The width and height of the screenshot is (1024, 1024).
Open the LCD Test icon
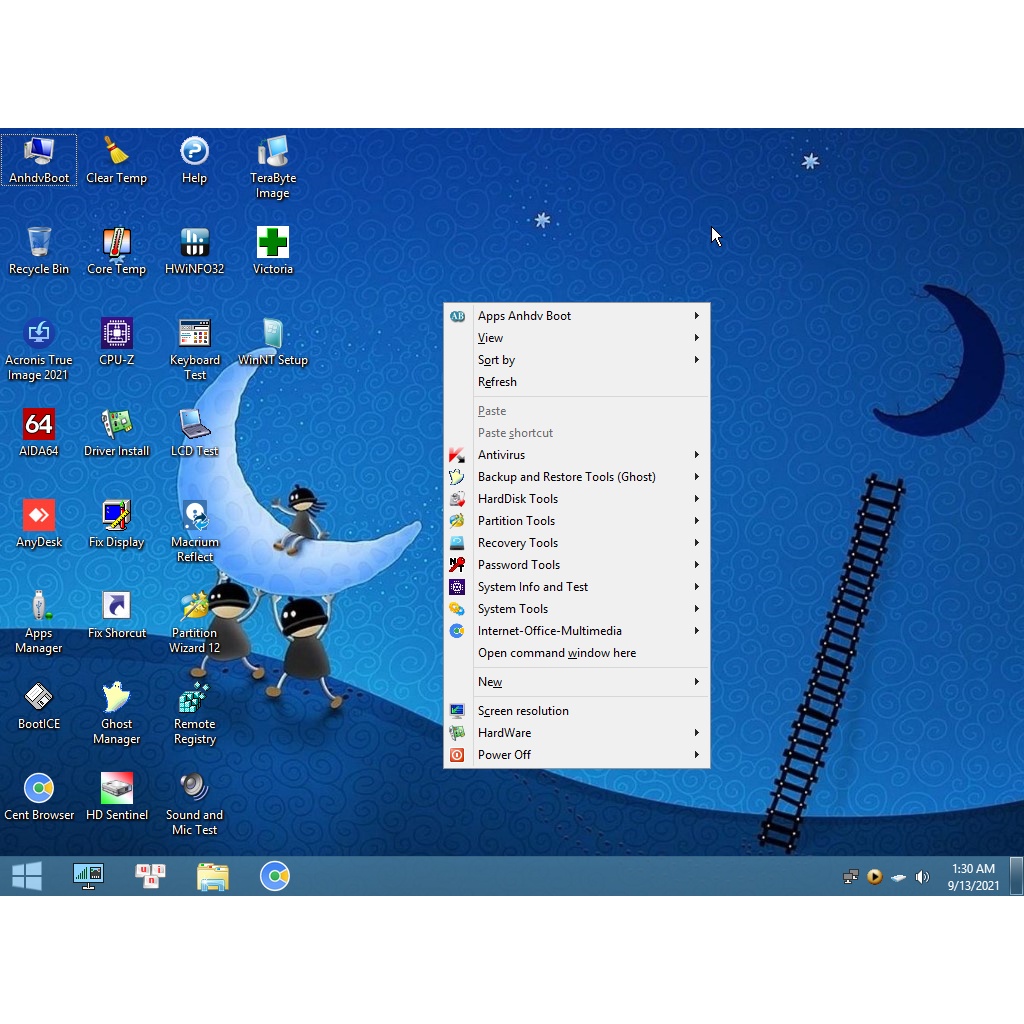(x=194, y=432)
